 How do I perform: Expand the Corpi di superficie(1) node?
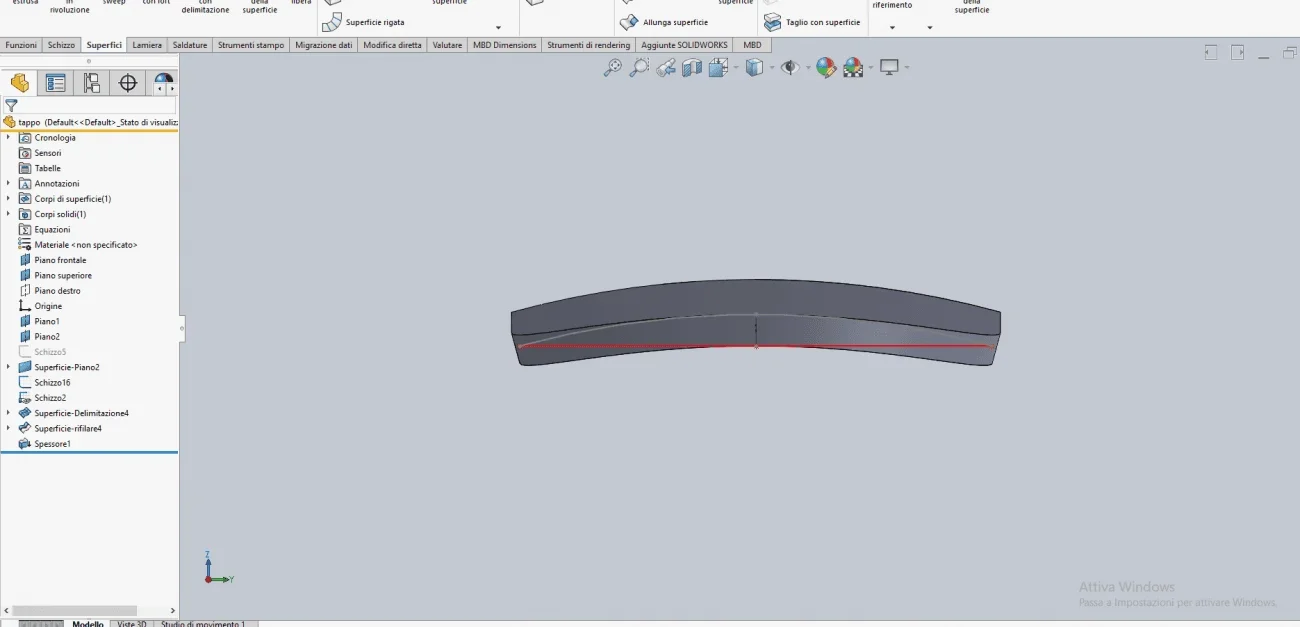8,199
